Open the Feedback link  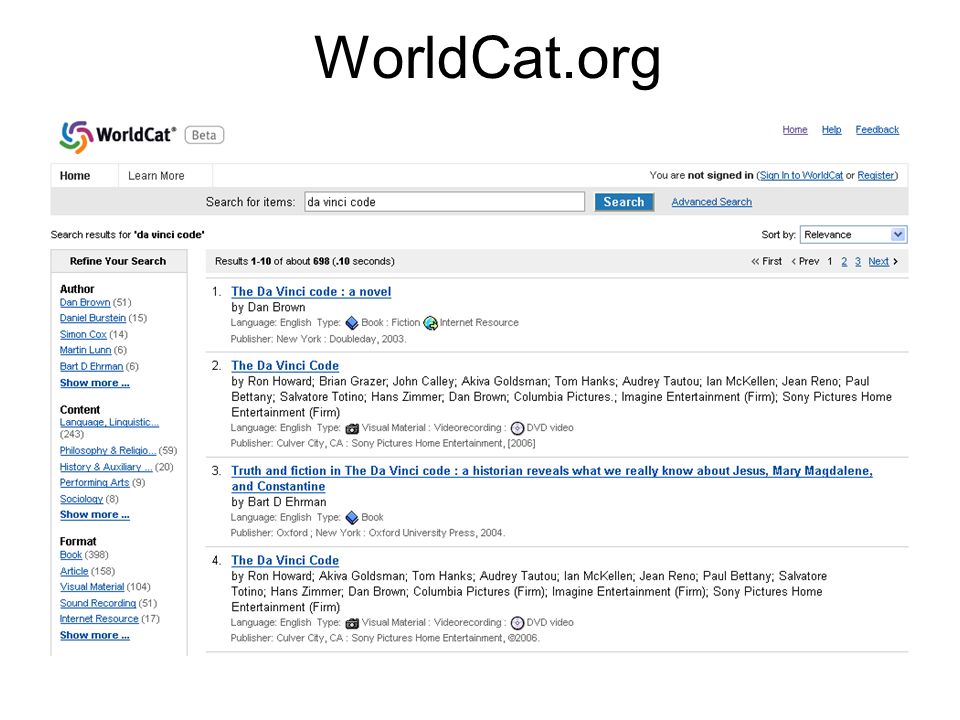877,130
